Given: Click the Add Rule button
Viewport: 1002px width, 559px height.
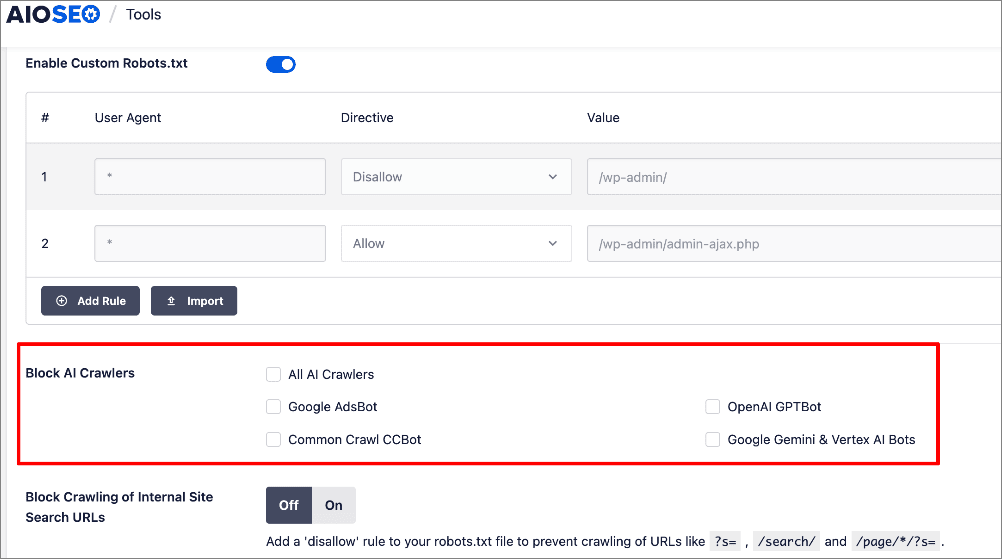Looking at the screenshot, I should (x=90, y=301).
